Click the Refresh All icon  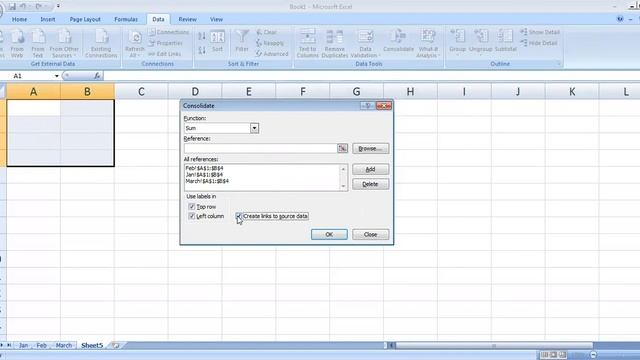(135, 38)
